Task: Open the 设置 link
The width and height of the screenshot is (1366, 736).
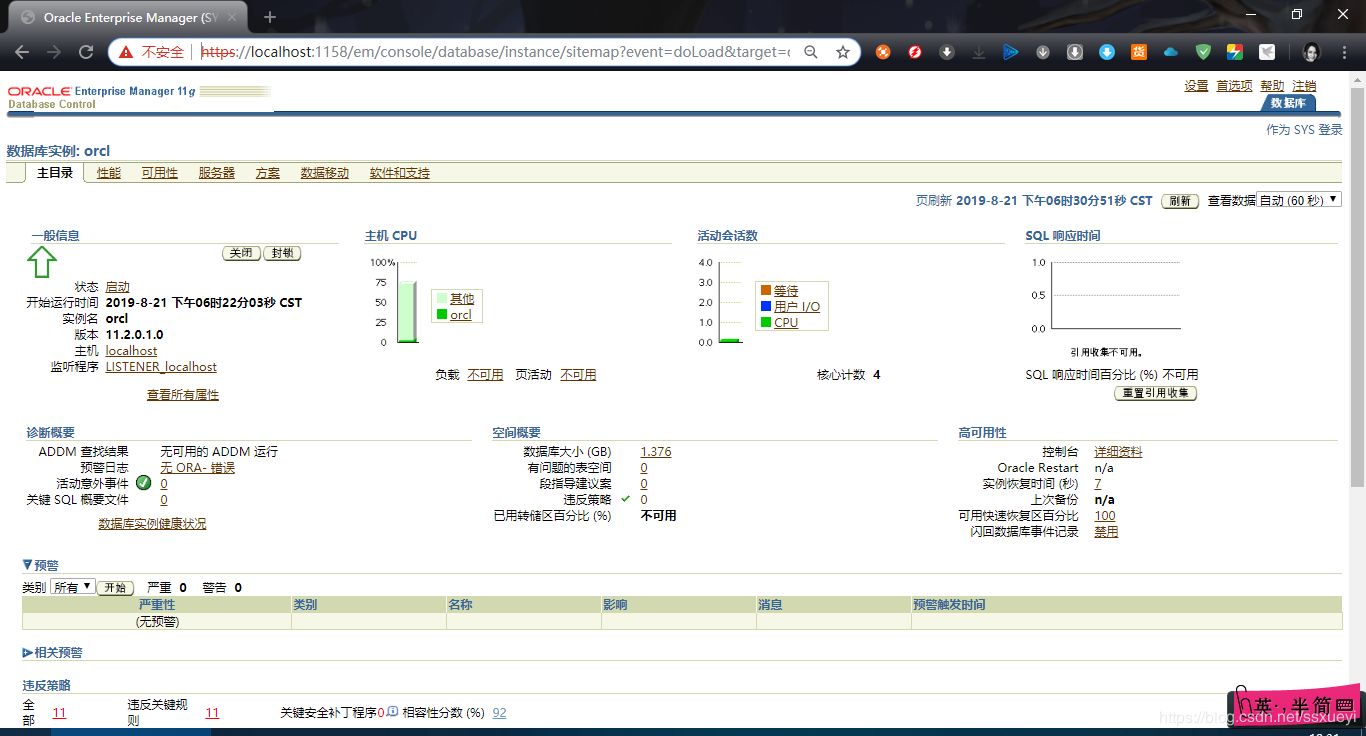Action: coord(1196,86)
